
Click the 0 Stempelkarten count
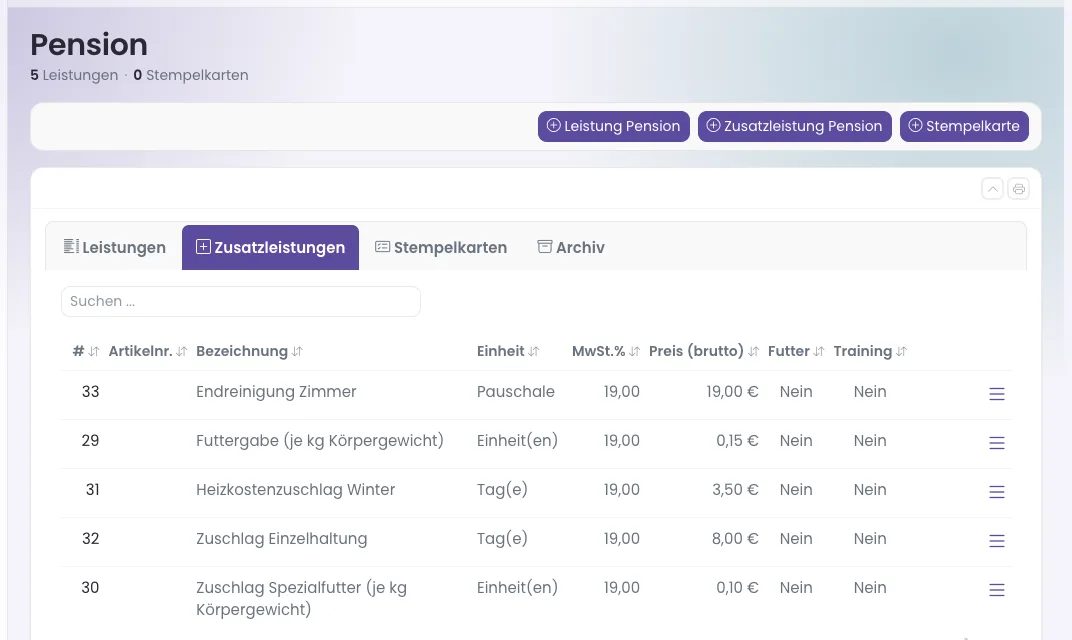(x=191, y=75)
